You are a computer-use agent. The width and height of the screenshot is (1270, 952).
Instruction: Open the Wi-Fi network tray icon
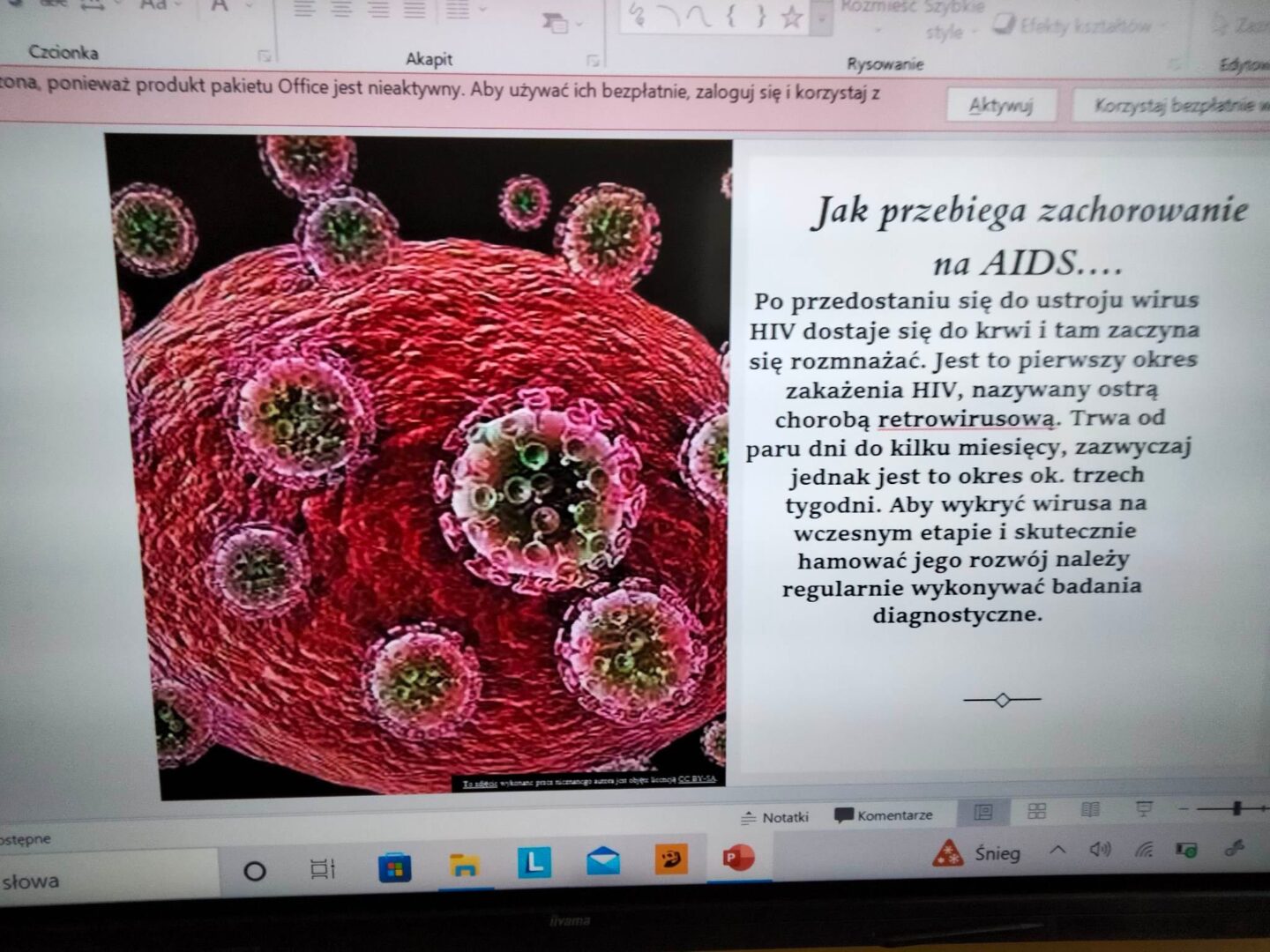point(1144,850)
